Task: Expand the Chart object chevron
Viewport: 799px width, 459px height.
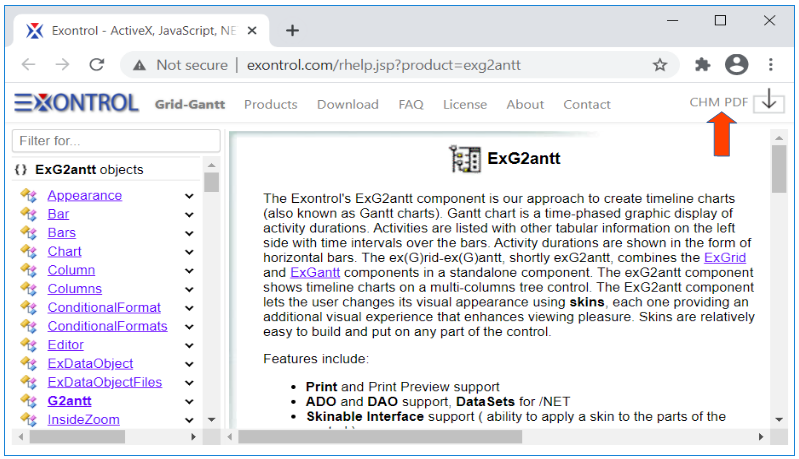Action: (x=189, y=252)
